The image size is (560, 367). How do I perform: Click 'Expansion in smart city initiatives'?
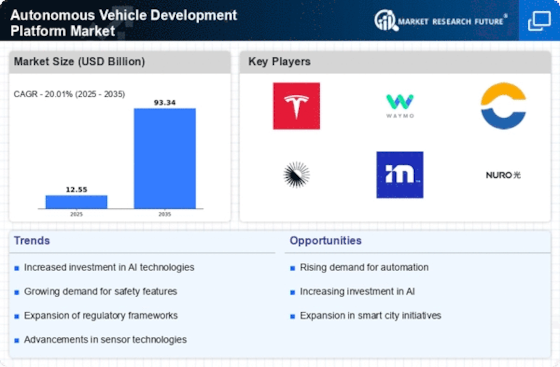[x=370, y=316]
